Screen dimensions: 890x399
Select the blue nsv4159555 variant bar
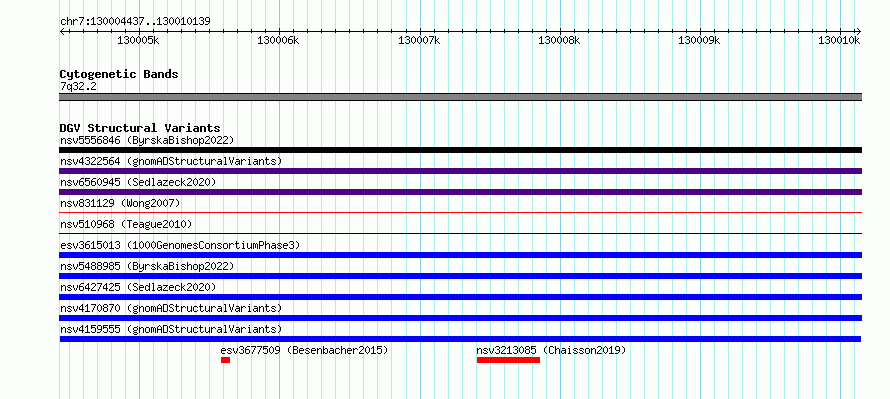[x=460, y=339]
